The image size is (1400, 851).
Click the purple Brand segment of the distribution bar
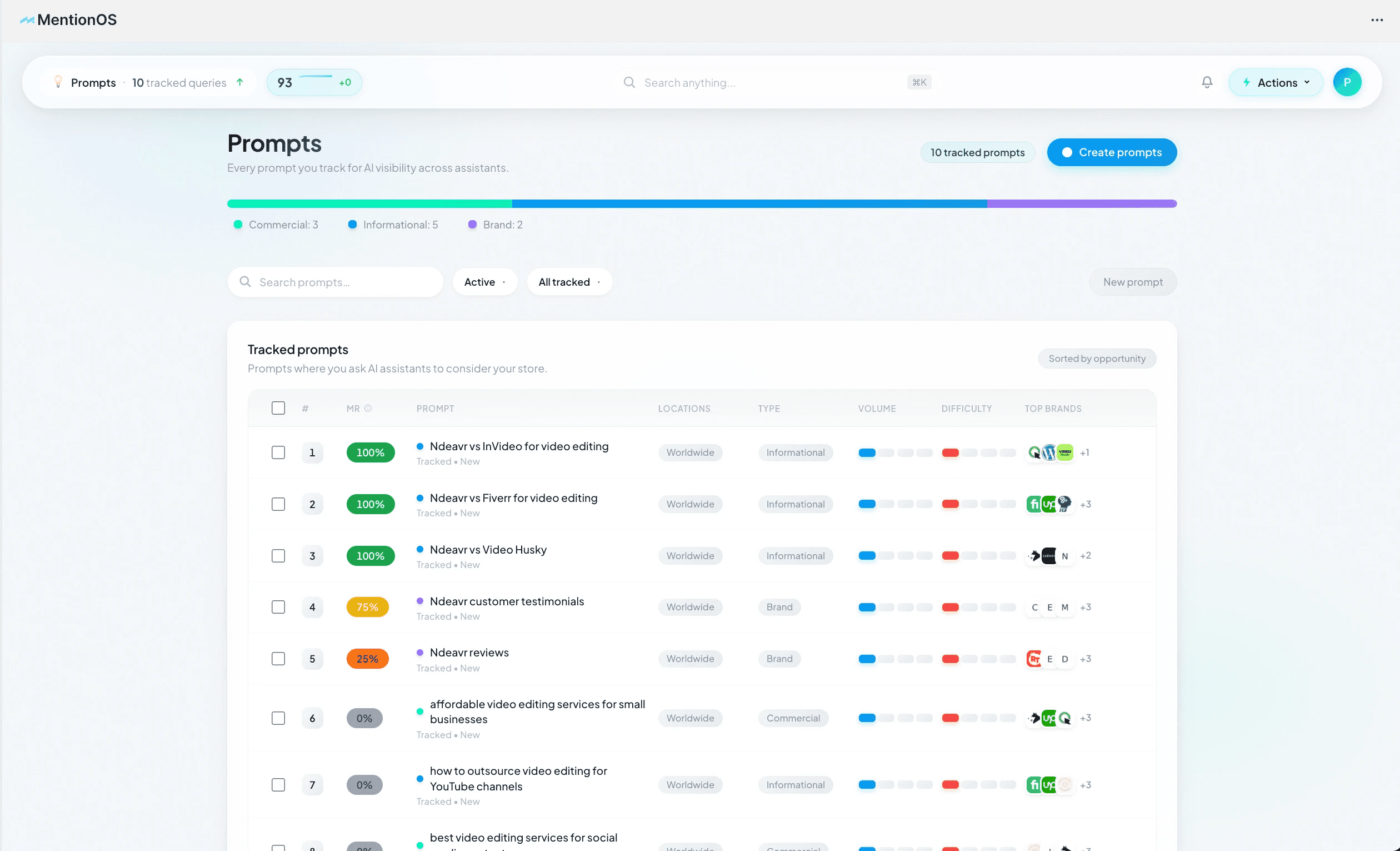(1081, 203)
